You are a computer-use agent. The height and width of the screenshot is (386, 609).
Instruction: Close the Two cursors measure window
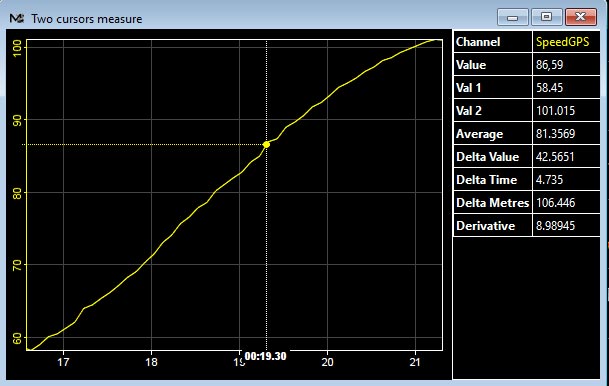click(x=581, y=17)
